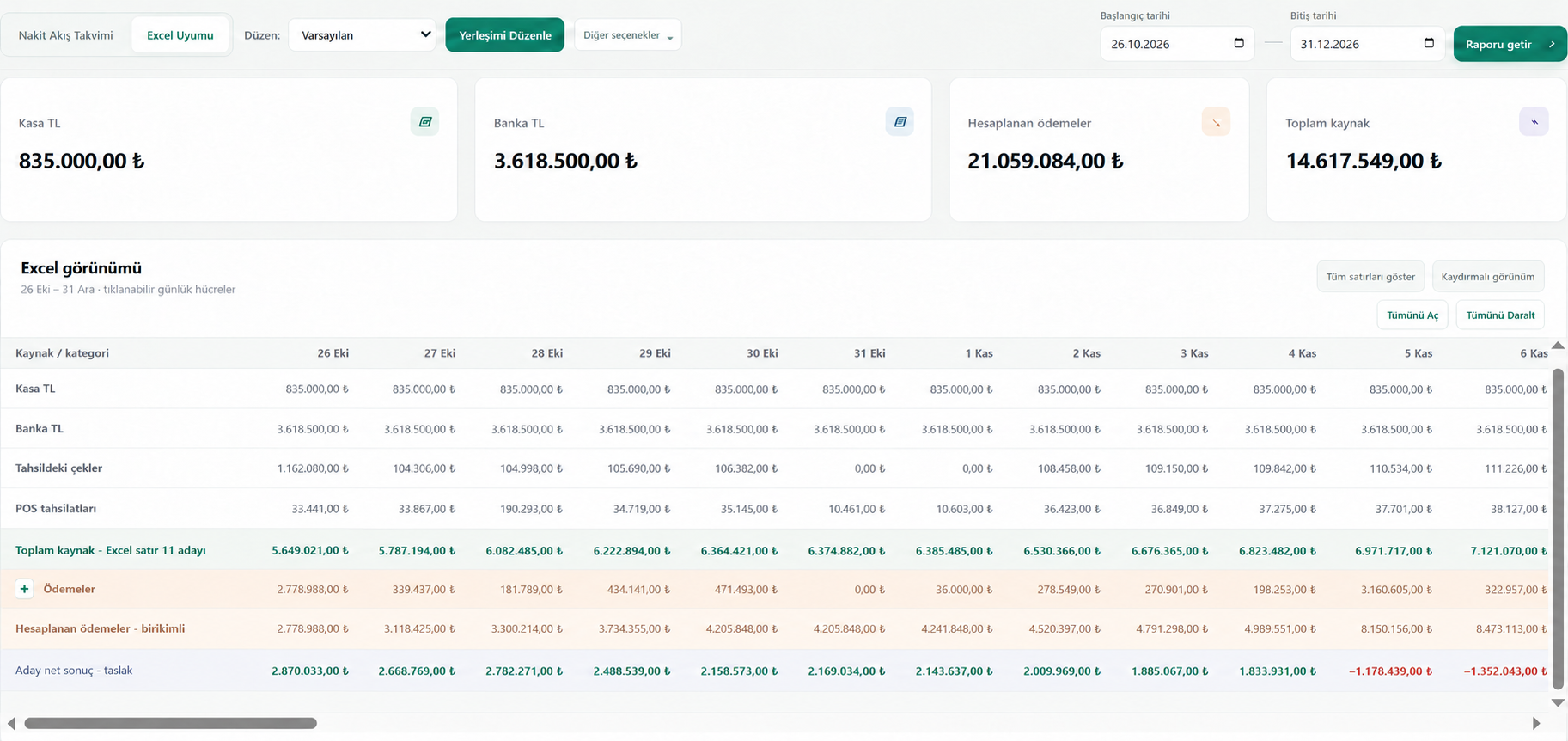Click the Tümünü Aç button

click(x=1412, y=315)
